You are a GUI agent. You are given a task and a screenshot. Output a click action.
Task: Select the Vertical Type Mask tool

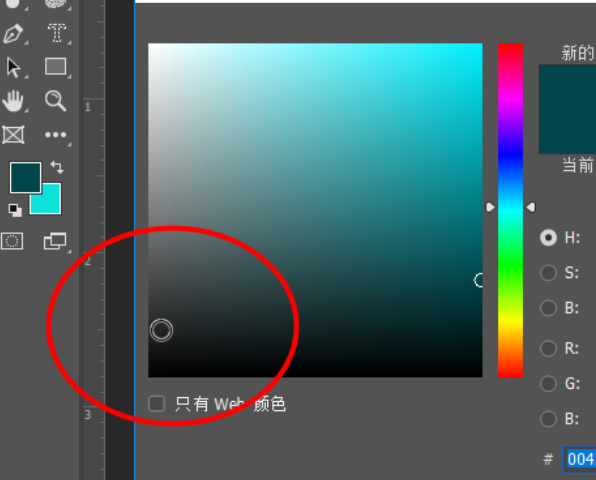[56, 33]
